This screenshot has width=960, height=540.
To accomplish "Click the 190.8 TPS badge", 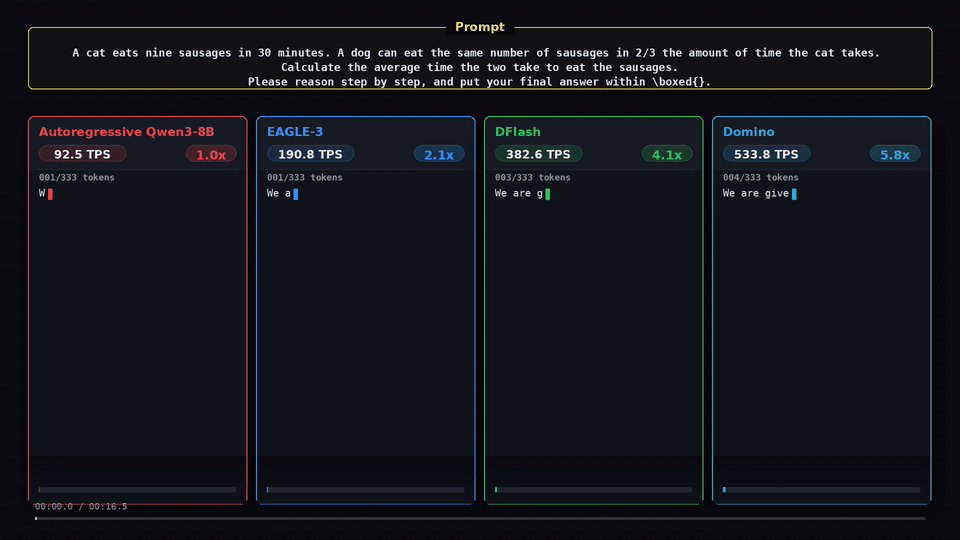I will click(x=310, y=154).
